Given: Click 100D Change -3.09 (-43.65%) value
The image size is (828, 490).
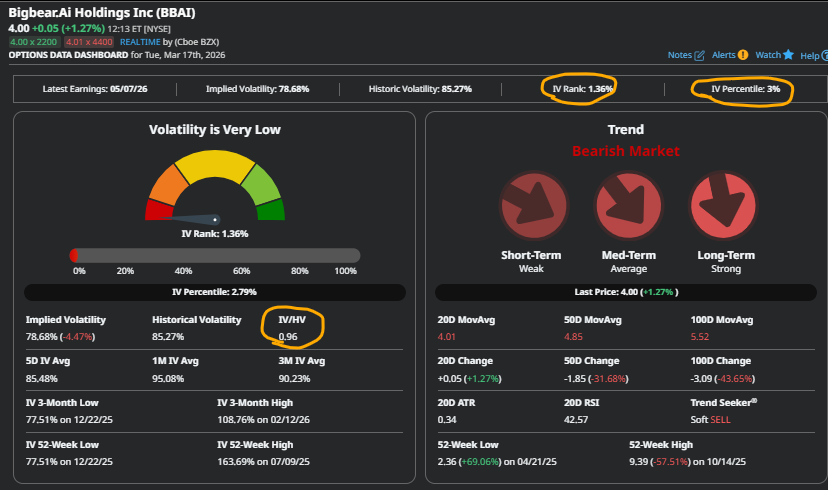Looking at the screenshot, I should click(722, 379).
